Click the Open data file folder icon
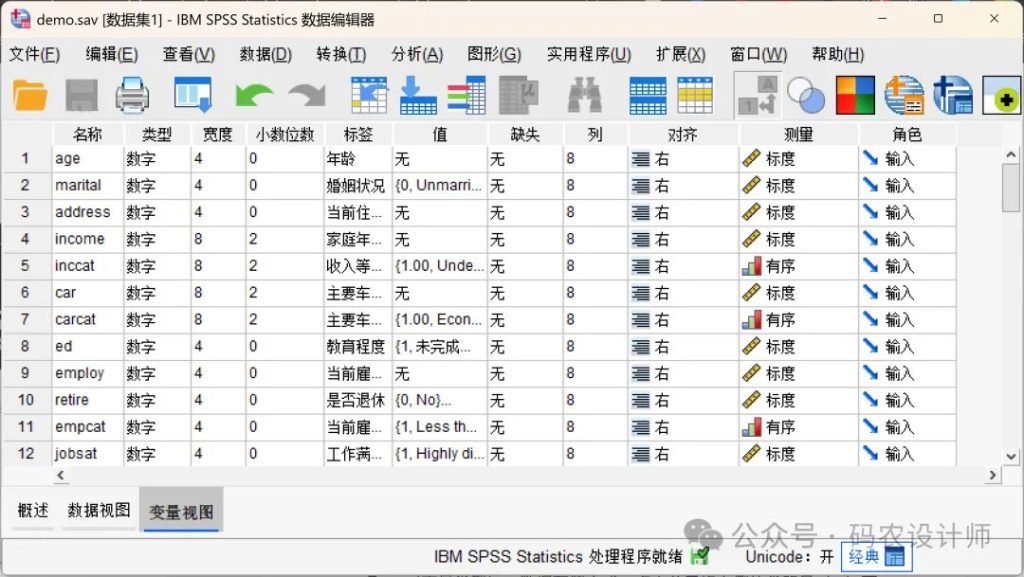 [x=30, y=96]
